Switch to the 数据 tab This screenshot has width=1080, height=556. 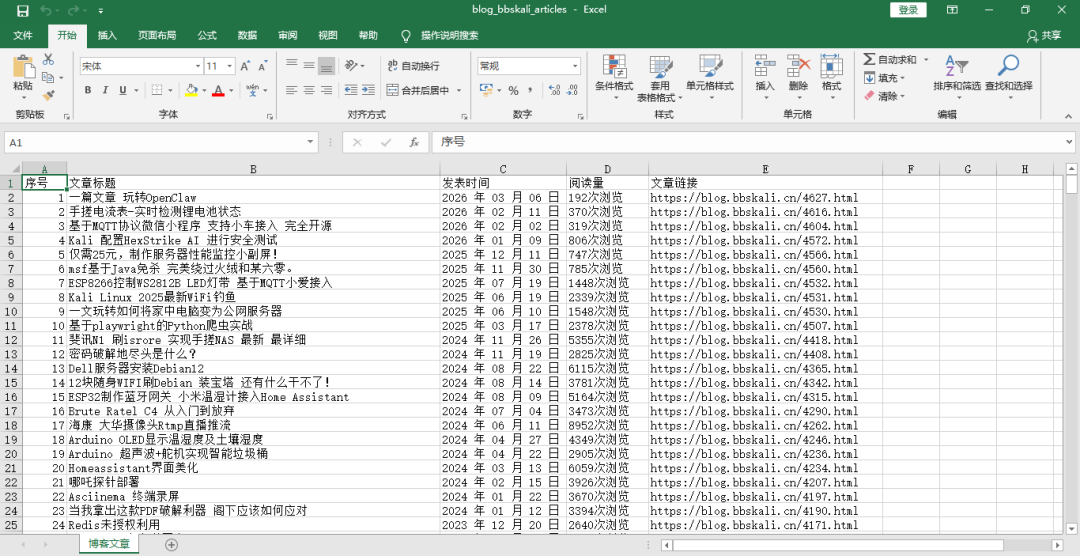point(247,35)
